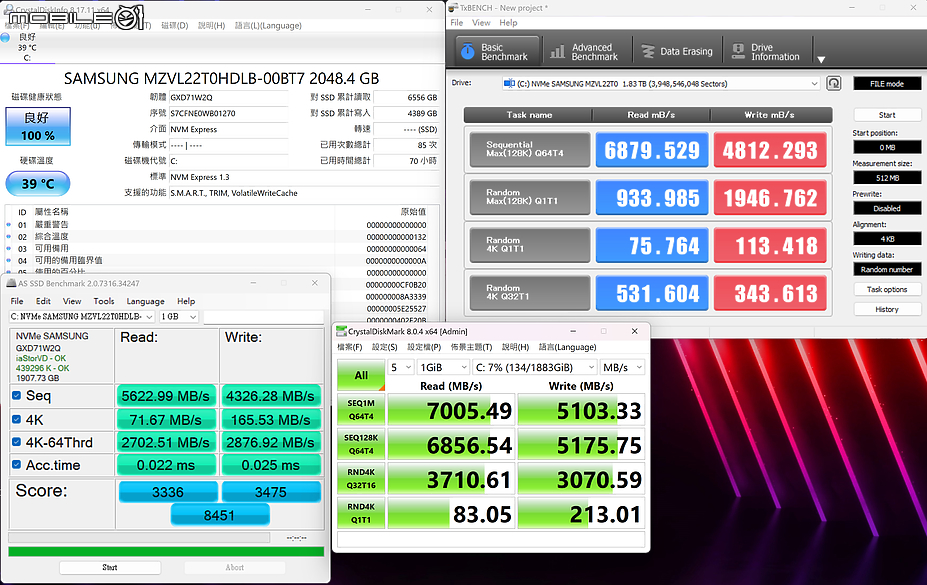Click the Random 4K Q32T1 task button
This screenshot has height=585, width=927.
(x=530, y=293)
